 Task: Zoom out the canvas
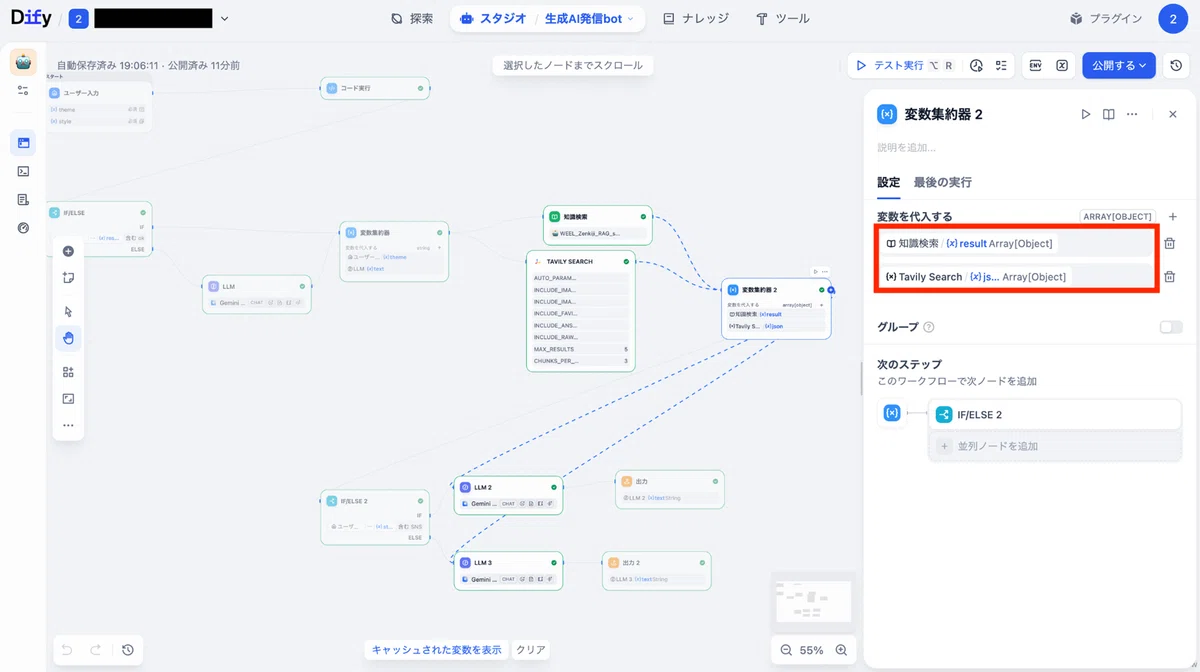pyautogui.click(x=786, y=650)
